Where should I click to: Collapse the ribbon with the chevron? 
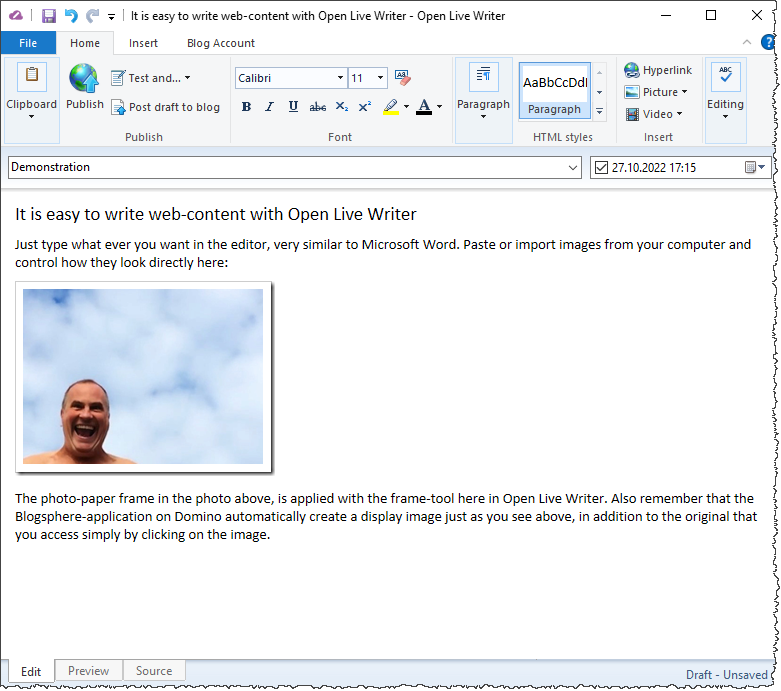coord(747,42)
